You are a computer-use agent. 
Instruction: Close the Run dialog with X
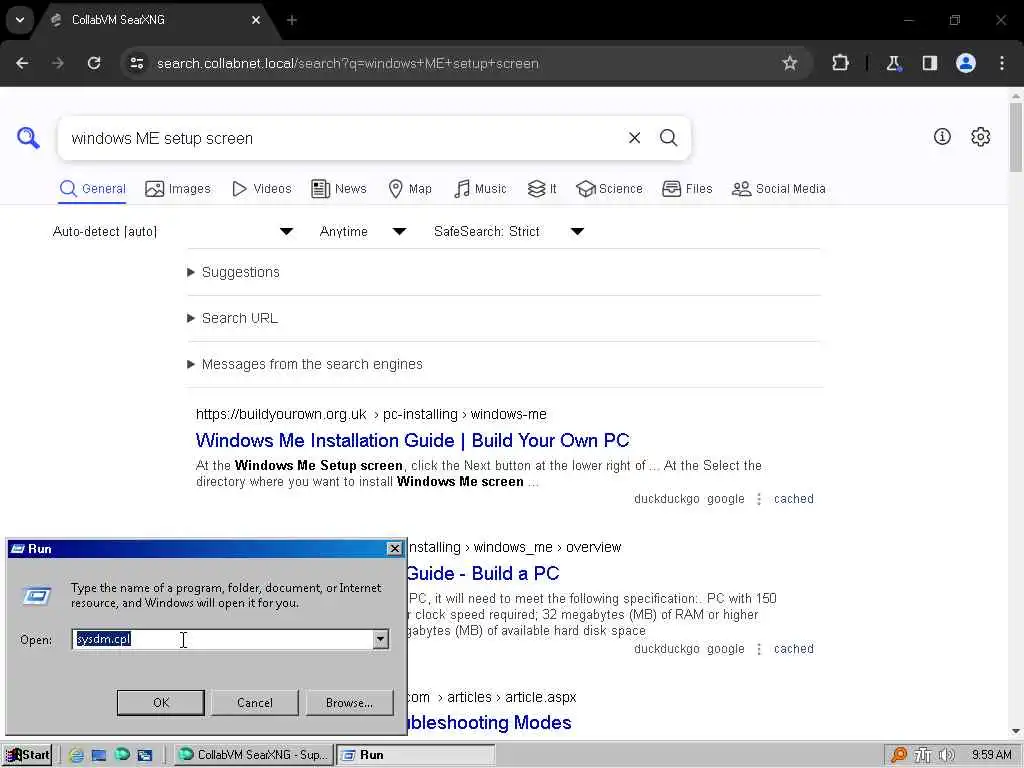(x=394, y=549)
